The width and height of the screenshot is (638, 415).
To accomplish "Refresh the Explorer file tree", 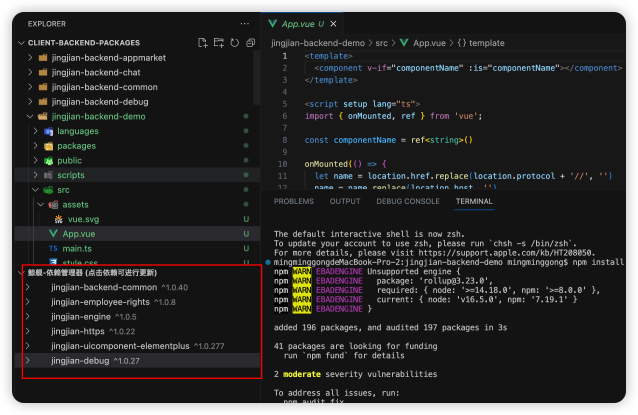I will pos(235,42).
